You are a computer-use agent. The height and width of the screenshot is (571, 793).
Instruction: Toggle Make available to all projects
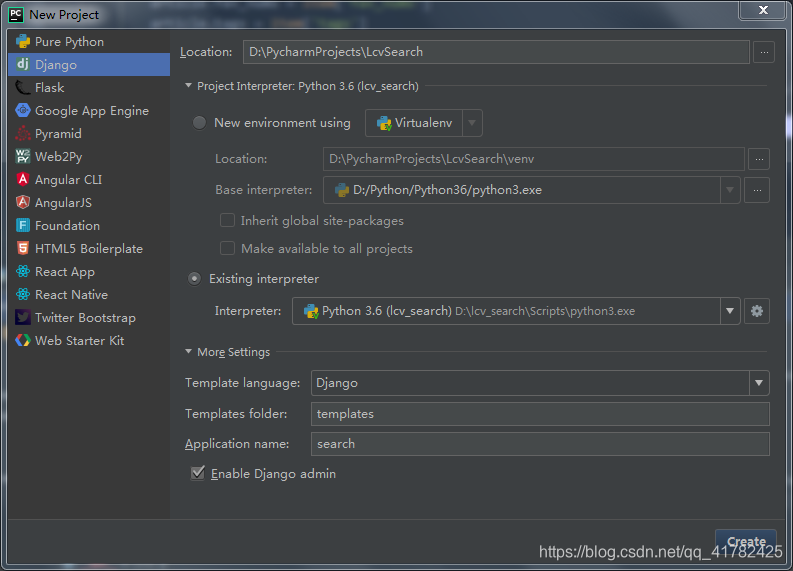click(x=227, y=248)
